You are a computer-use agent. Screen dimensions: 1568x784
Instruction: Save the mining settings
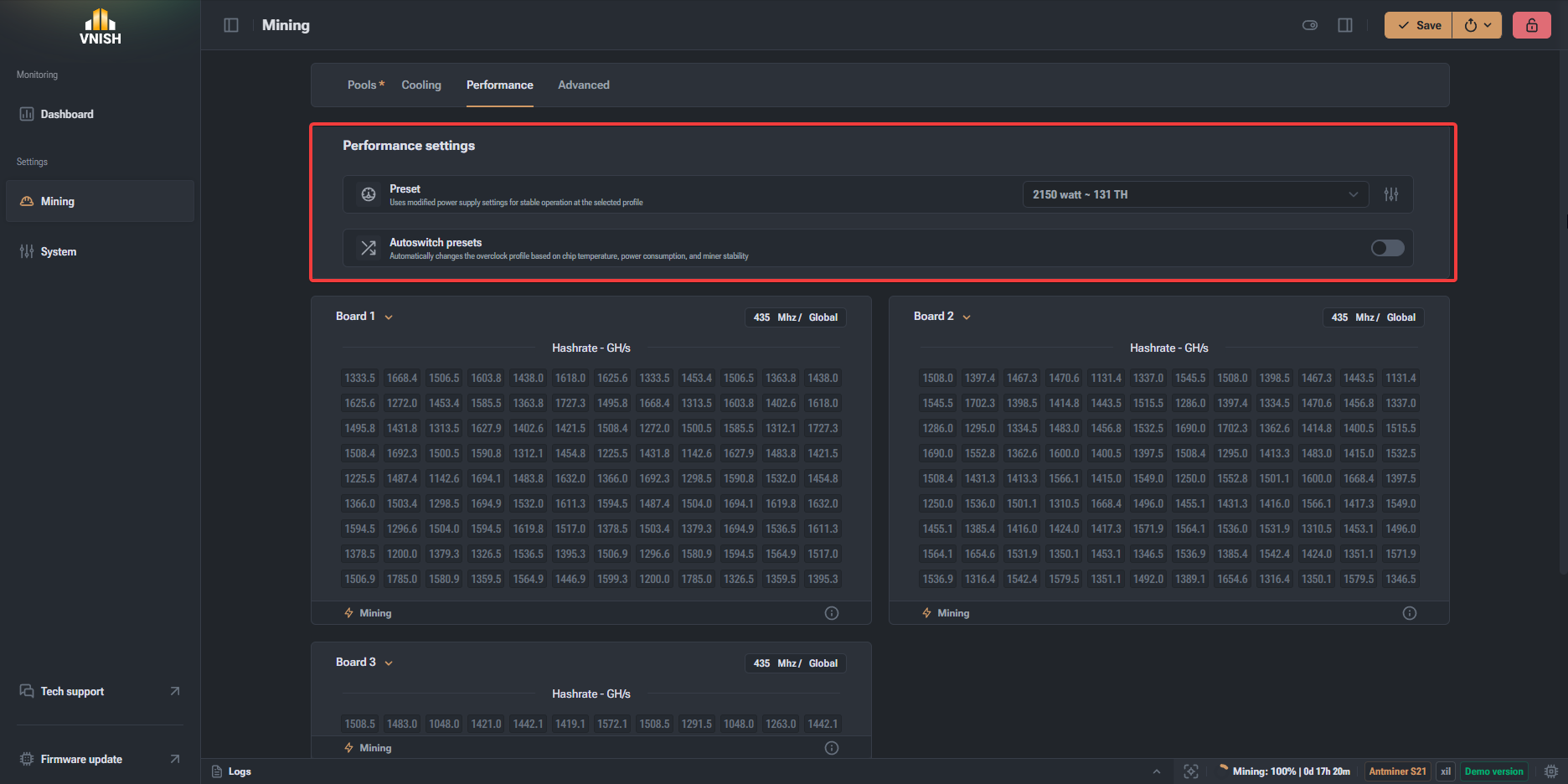point(1419,25)
